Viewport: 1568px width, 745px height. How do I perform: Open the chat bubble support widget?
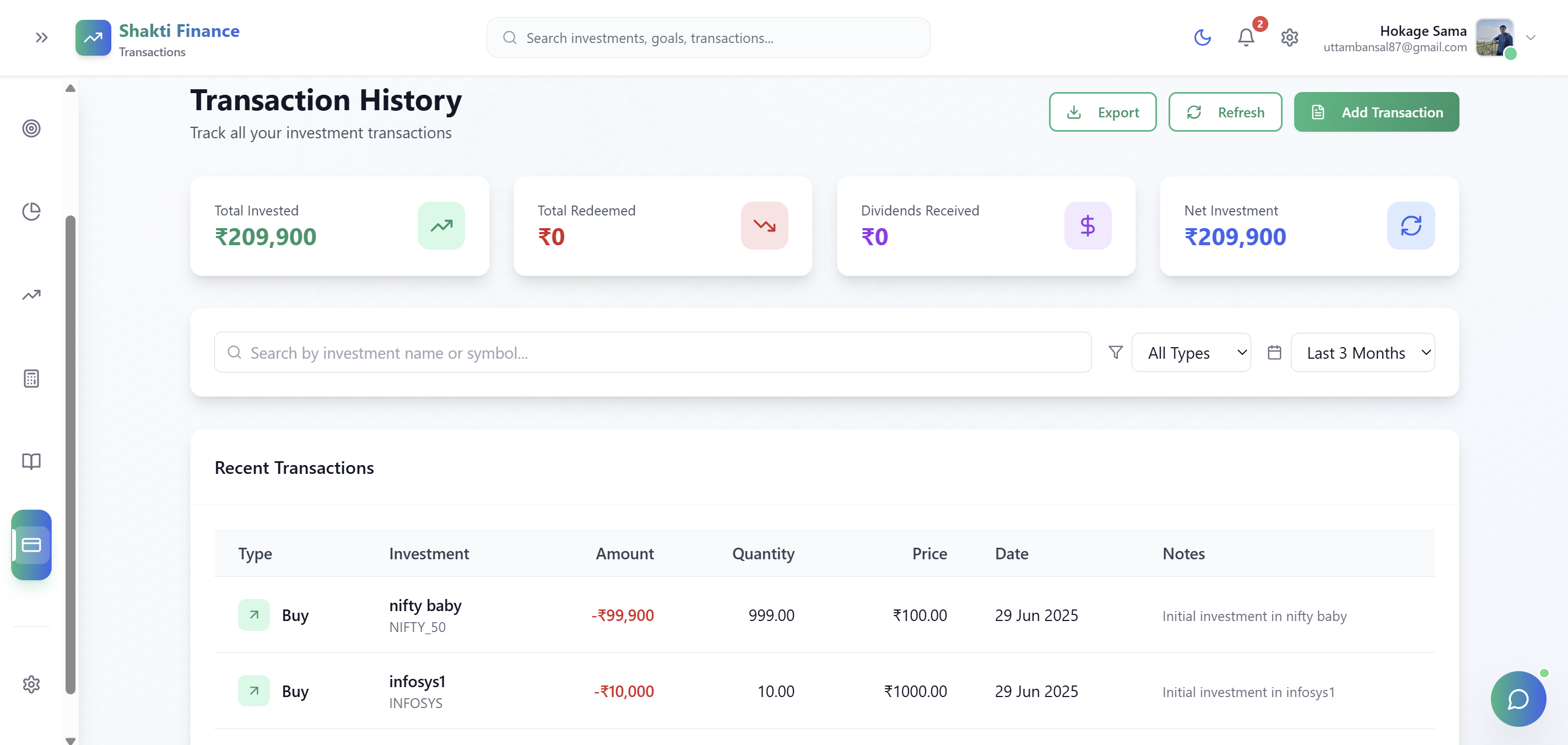pos(1518,699)
